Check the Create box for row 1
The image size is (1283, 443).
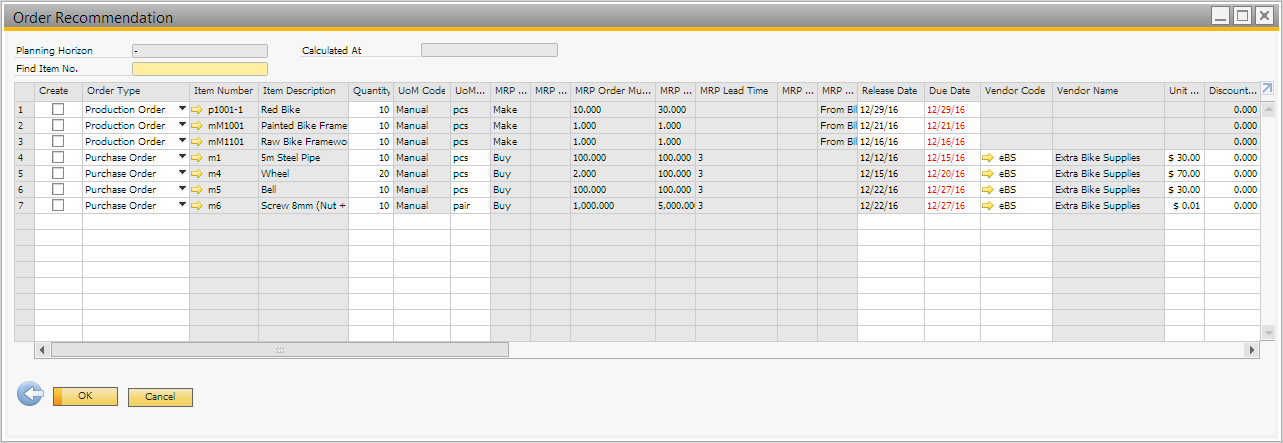[58, 110]
